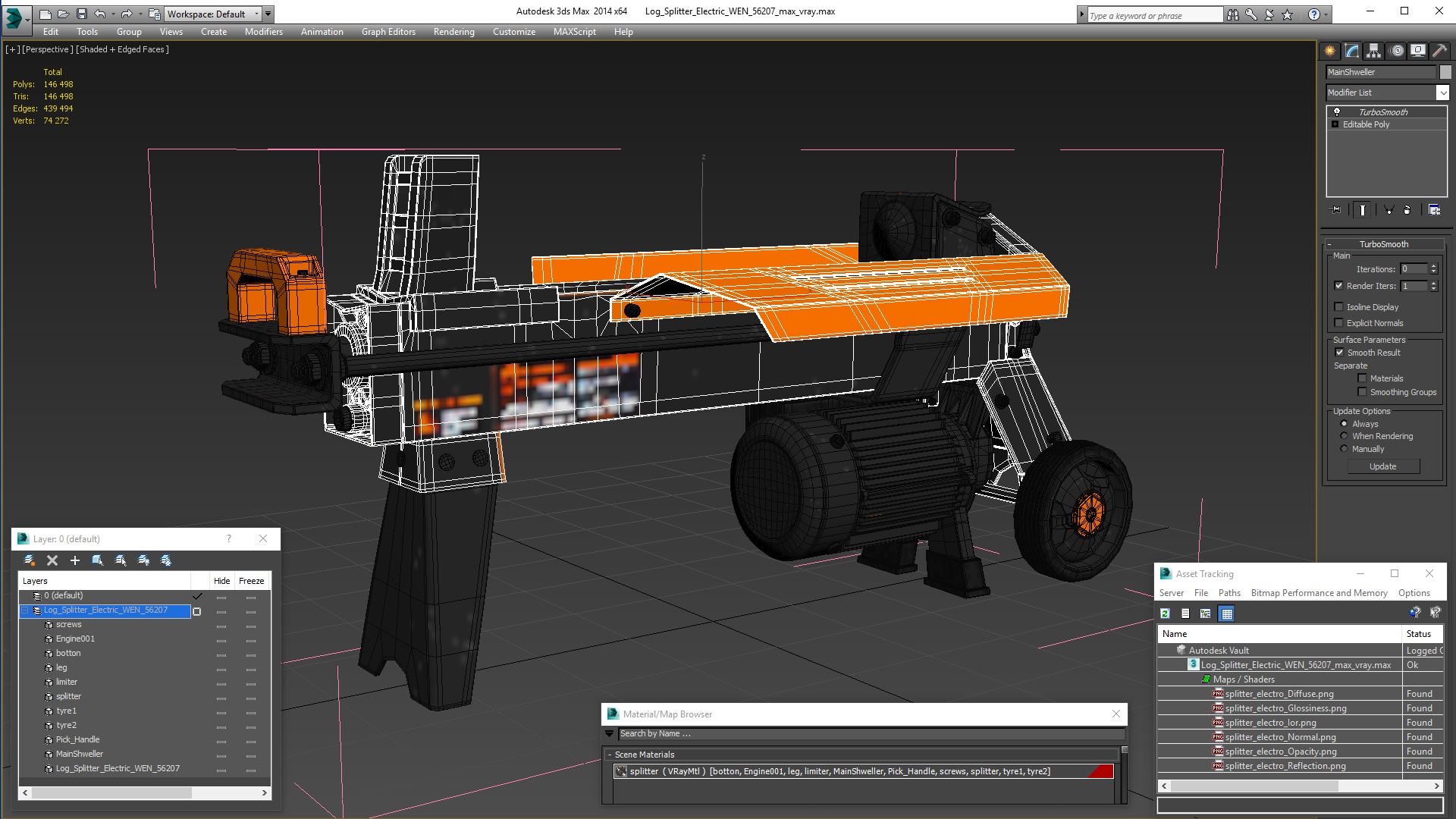Click the Open File folder icon
This screenshot has height=819, width=1456.
click(x=64, y=14)
